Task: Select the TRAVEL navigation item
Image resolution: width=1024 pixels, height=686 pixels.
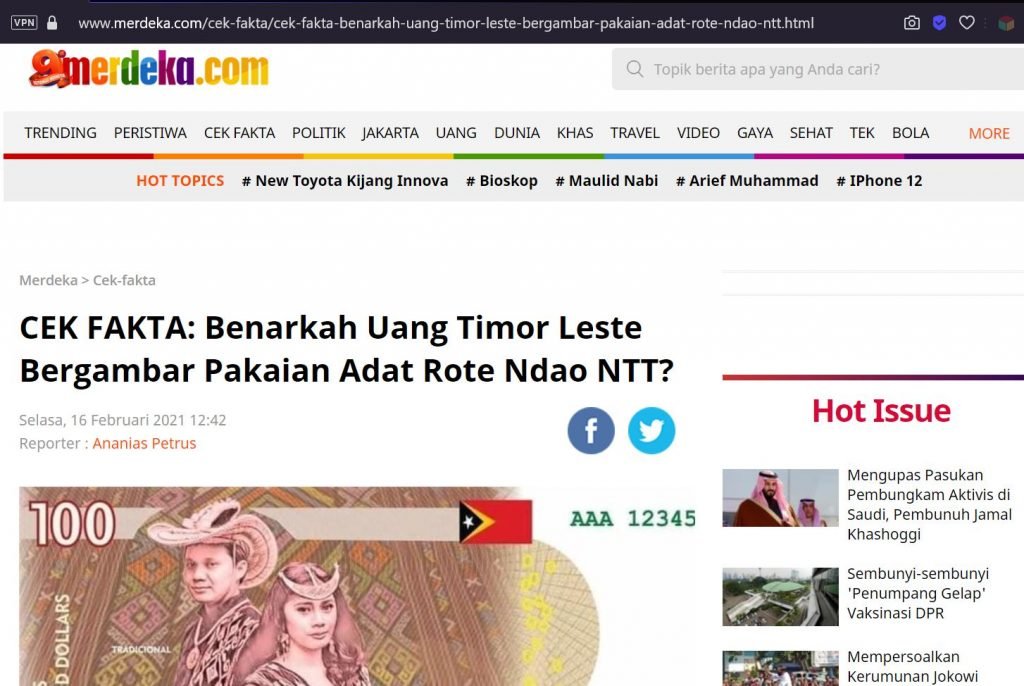Action: coord(635,133)
